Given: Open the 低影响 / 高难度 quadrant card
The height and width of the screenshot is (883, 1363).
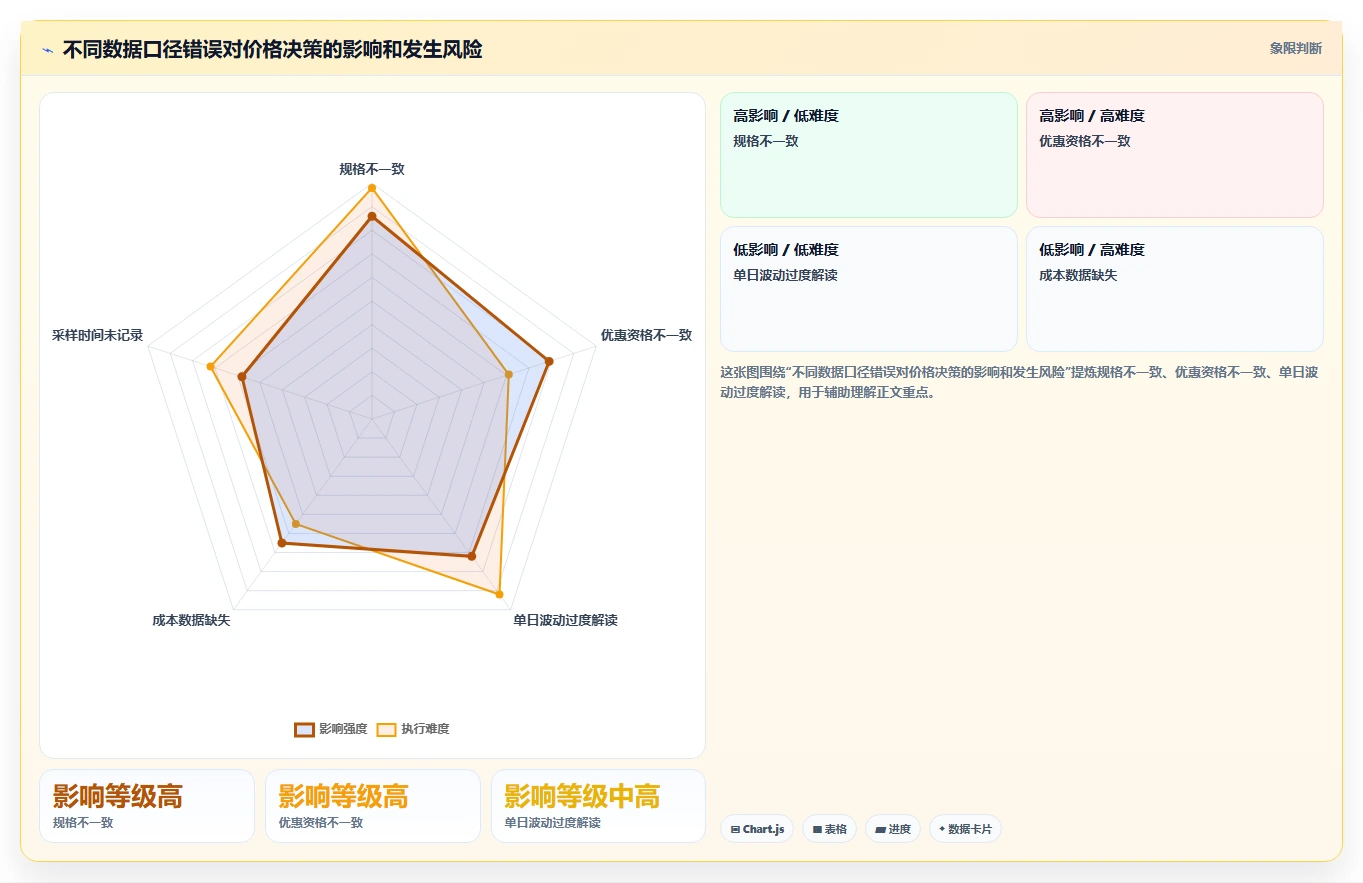Looking at the screenshot, I should tap(1174, 289).
